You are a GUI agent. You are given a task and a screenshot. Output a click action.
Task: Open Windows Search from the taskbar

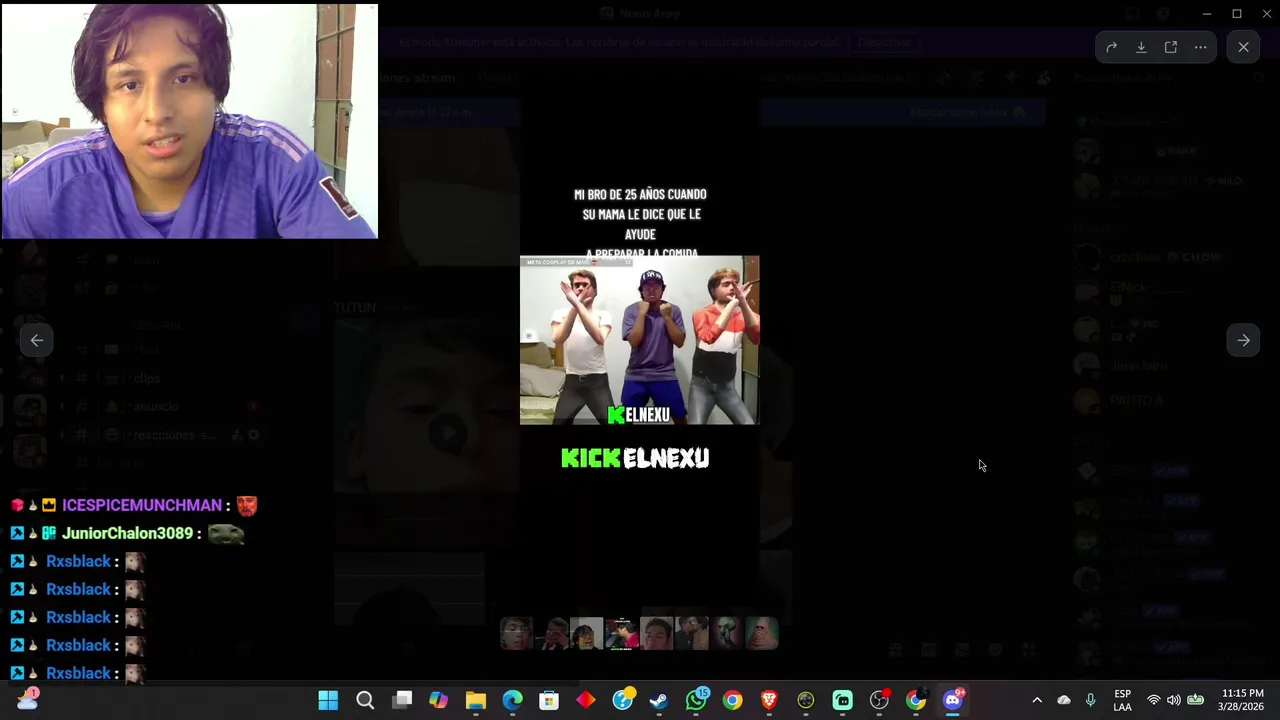[365, 700]
